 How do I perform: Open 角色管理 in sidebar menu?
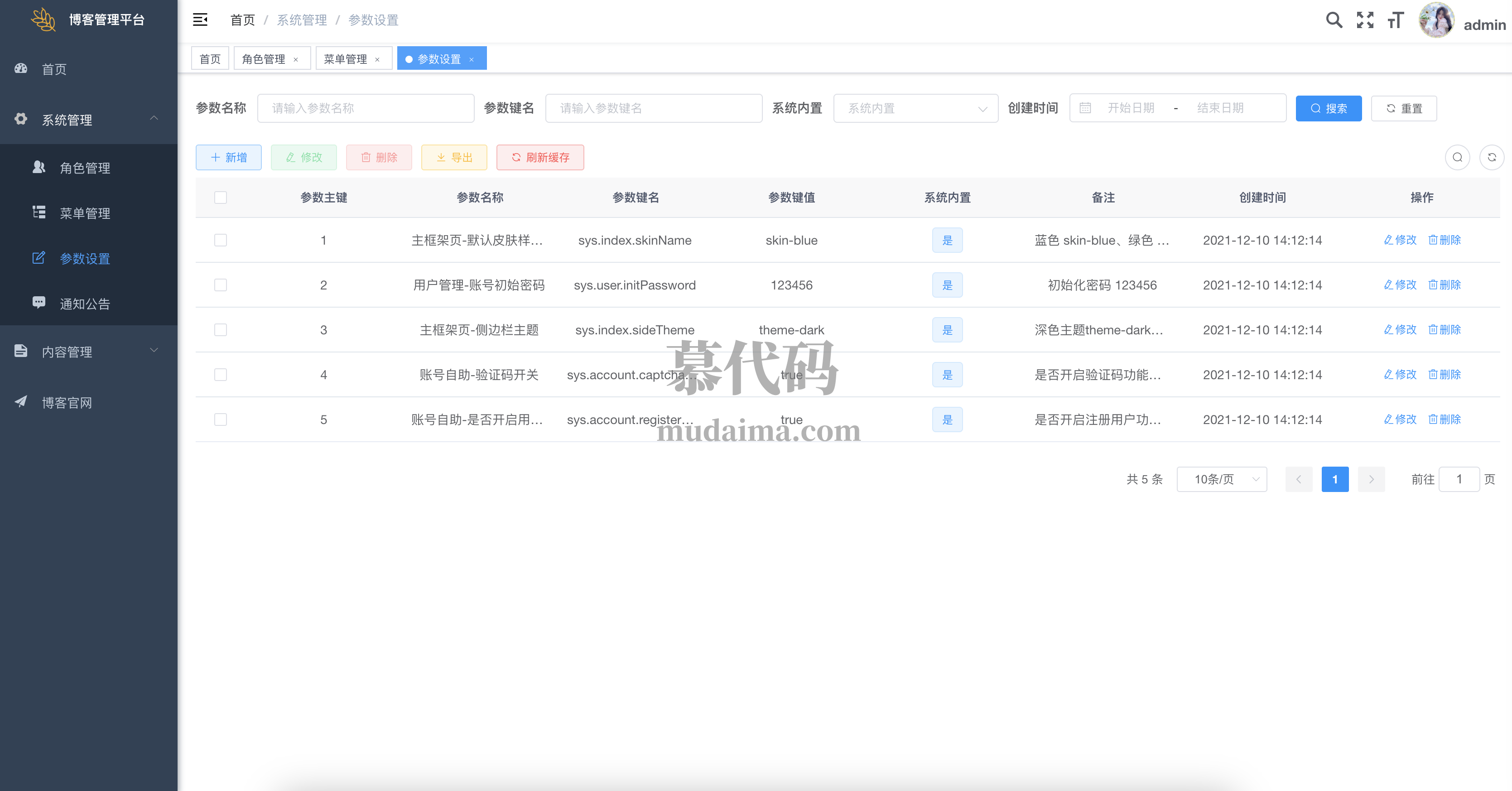[85, 168]
